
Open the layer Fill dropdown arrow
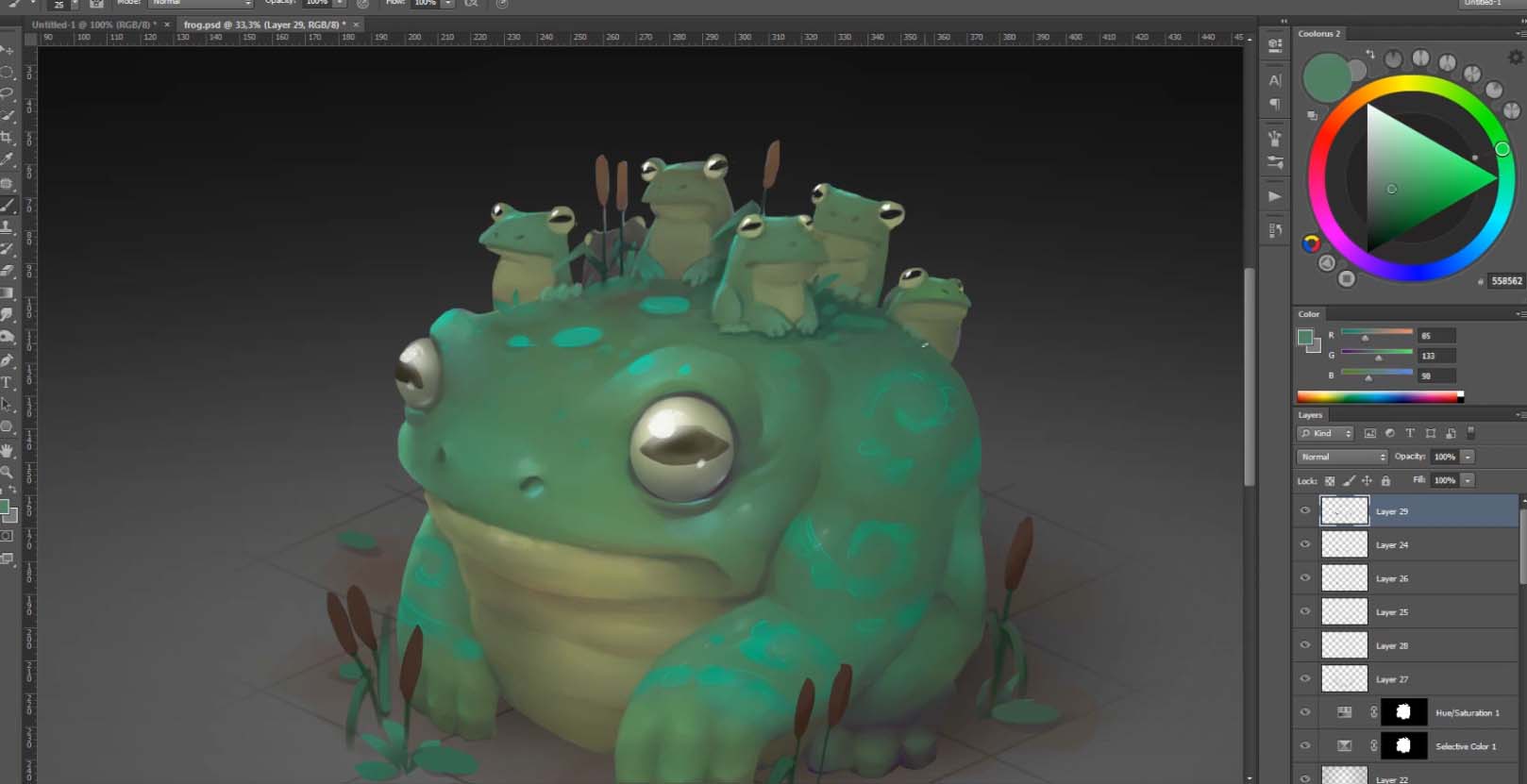pyautogui.click(x=1468, y=480)
